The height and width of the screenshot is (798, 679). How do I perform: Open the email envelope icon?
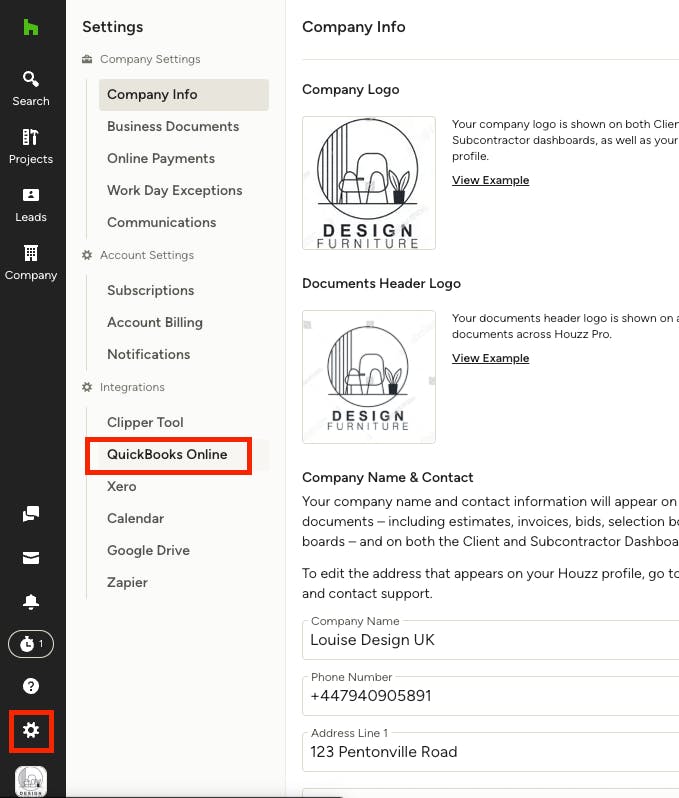pos(31,558)
